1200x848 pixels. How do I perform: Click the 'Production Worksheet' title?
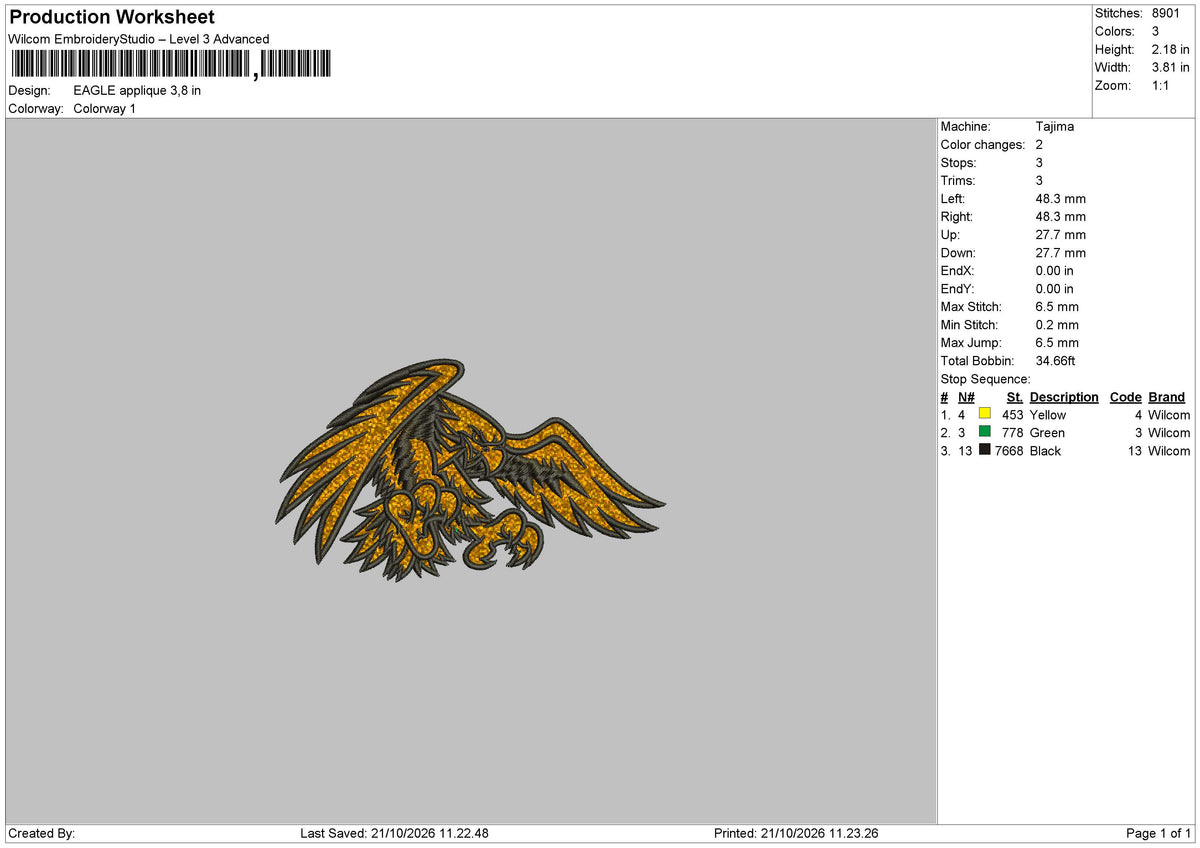coord(112,17)
